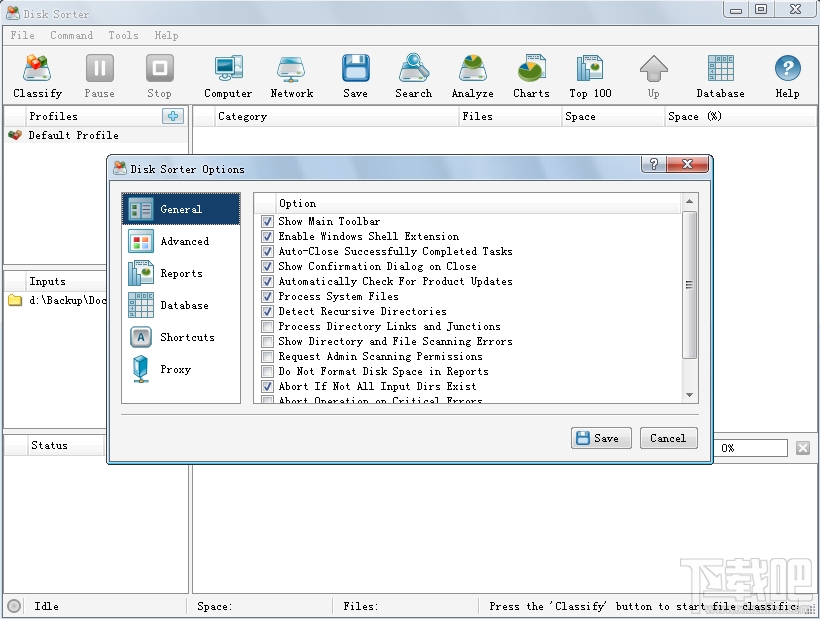Open the Help menu
This screenshot has height=619, width=820.
click(166, 35)
